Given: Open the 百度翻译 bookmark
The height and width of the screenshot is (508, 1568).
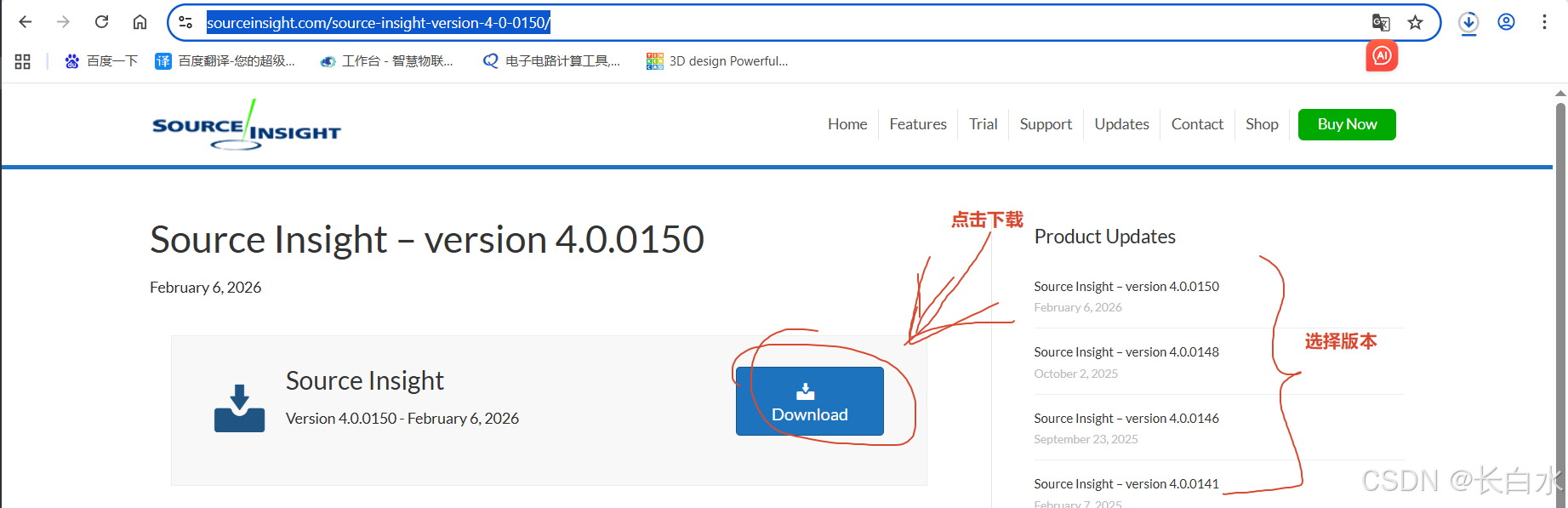Looking at the screenshot, I should pyautogui.click(x=225, y=61).
